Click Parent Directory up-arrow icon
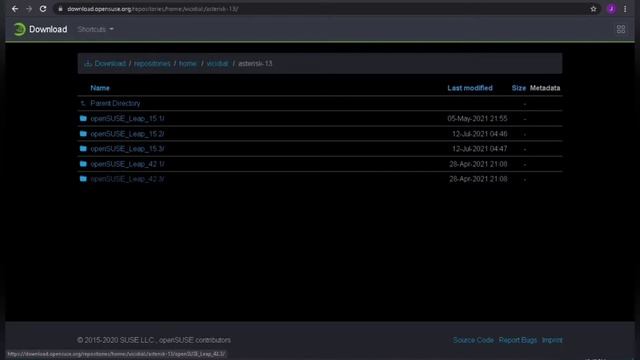Image resolution: width=640 pixels, height=360 pixels. [83, 104]
